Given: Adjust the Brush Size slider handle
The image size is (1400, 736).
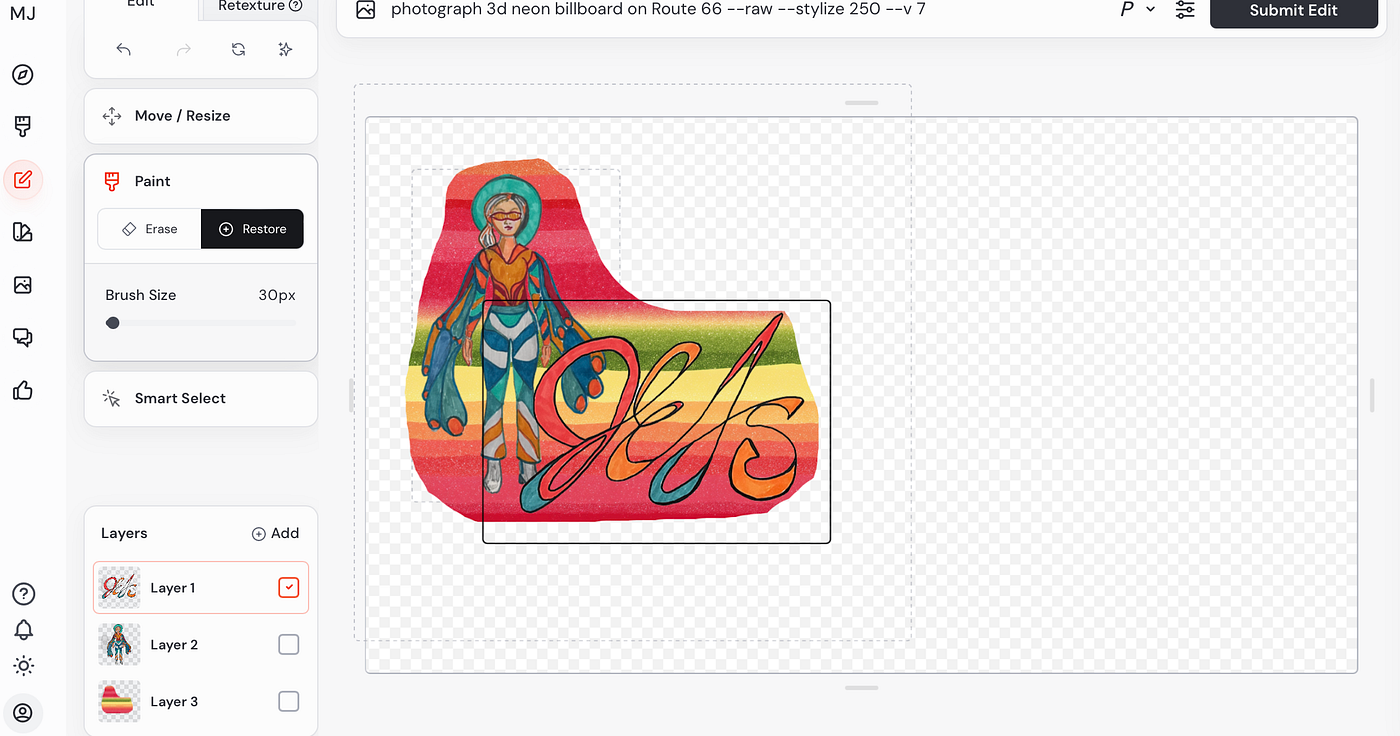Looking at the screenshot, I should point(113,323).
